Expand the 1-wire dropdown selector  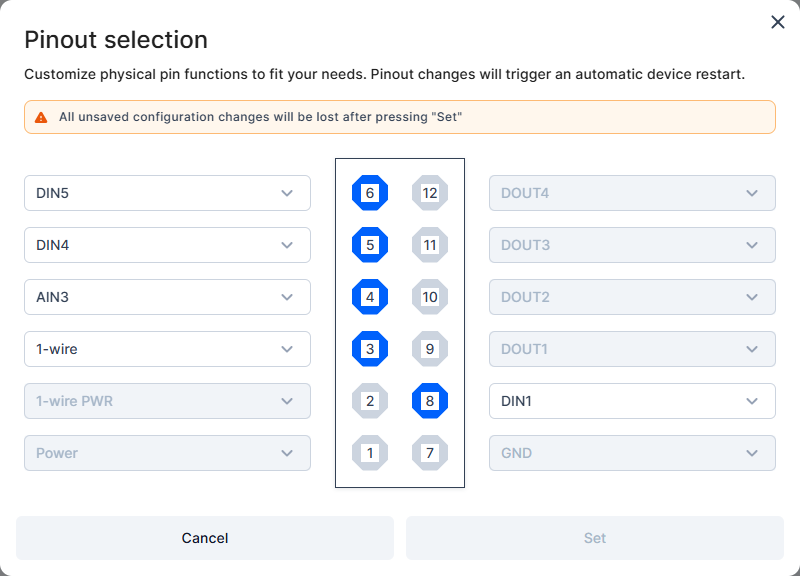[x=167, y=349]
